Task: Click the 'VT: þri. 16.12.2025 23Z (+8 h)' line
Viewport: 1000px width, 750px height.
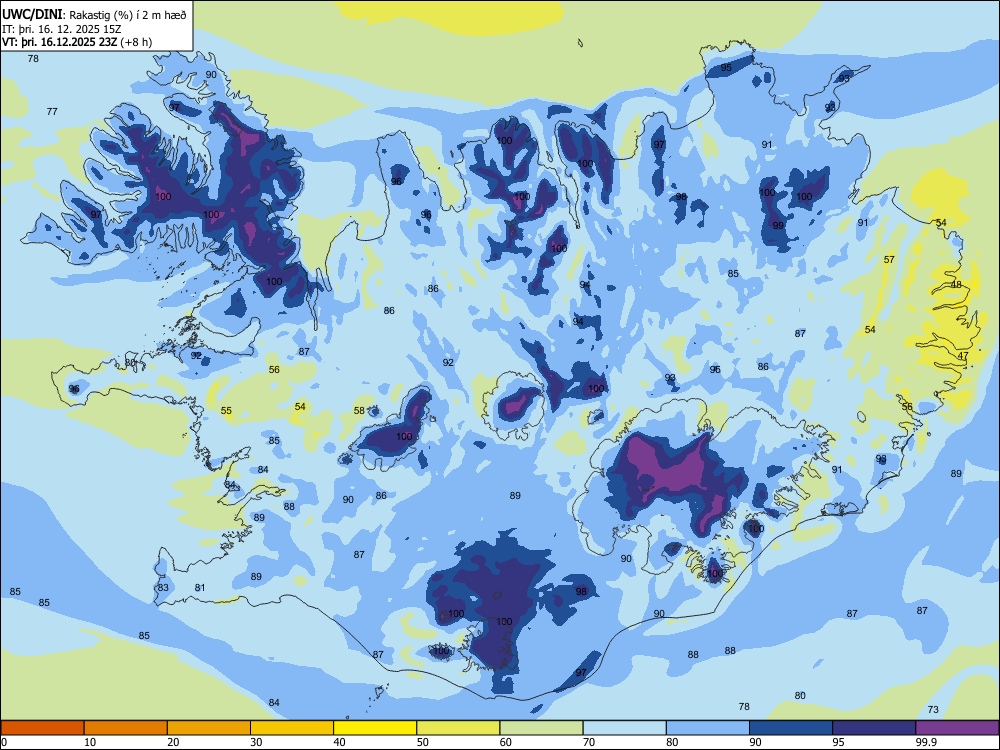Action: coord(77,43)
